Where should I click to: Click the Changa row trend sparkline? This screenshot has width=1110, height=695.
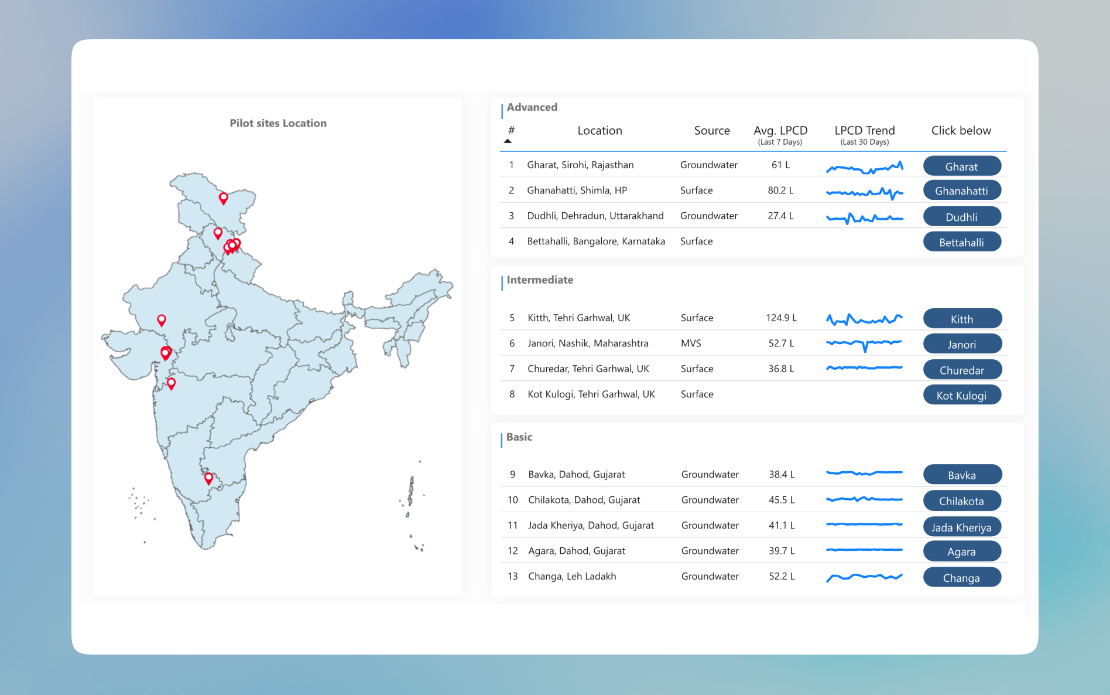(864, 578)
